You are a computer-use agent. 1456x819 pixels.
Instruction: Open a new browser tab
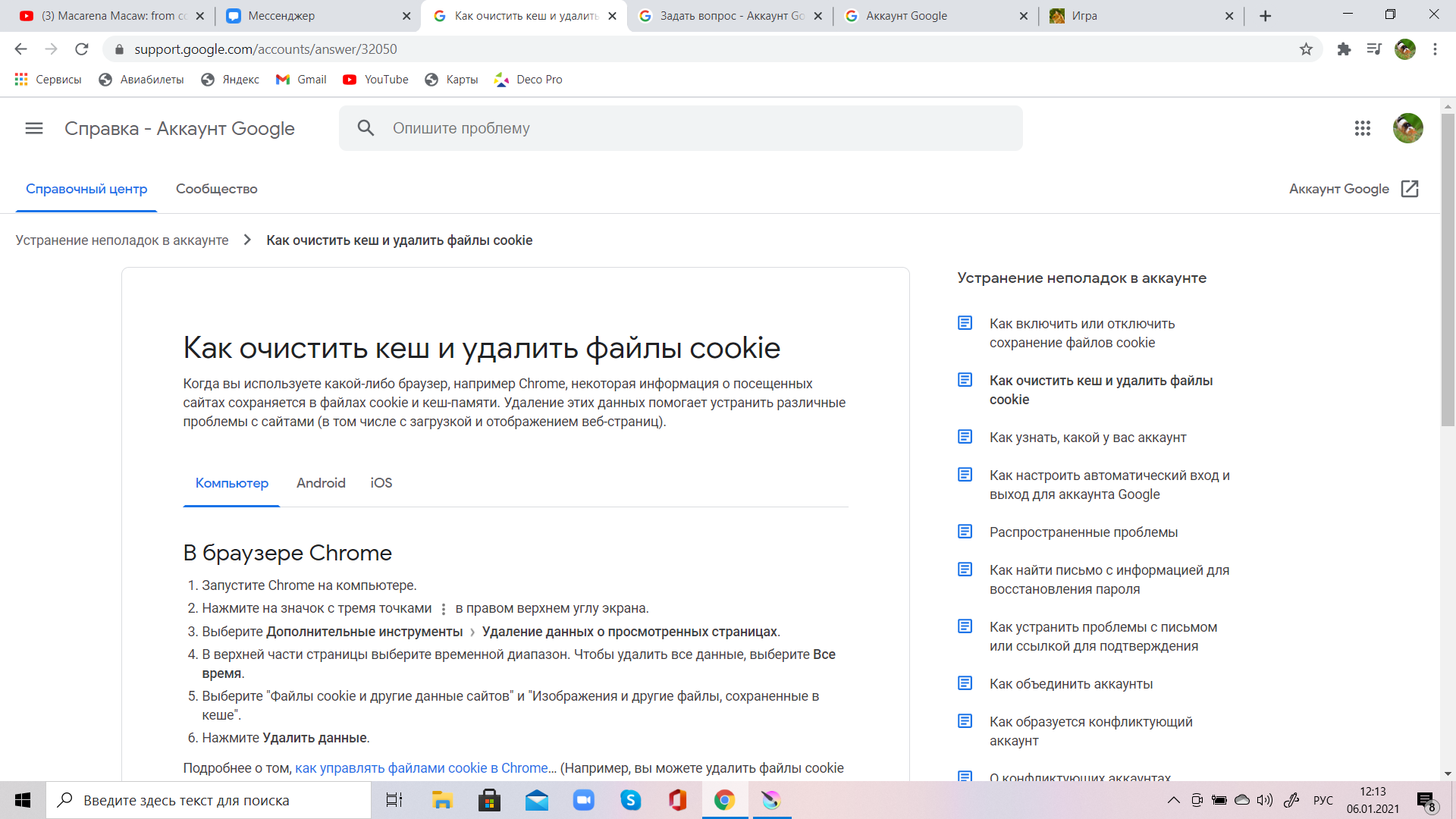click(1265, 16)
